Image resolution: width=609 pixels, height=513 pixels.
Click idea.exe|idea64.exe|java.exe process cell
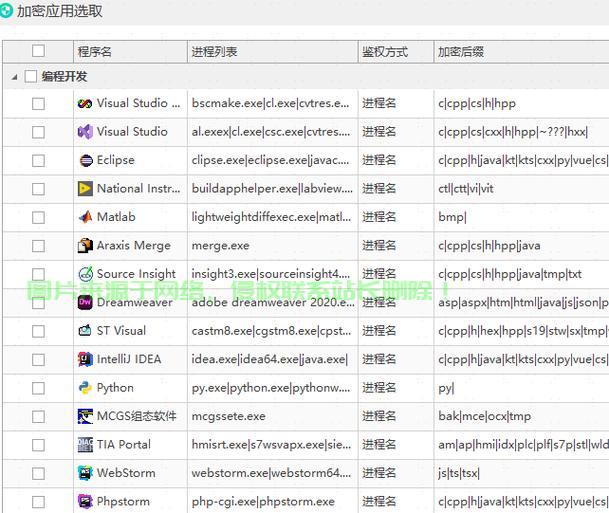click(x=273, y=359)
